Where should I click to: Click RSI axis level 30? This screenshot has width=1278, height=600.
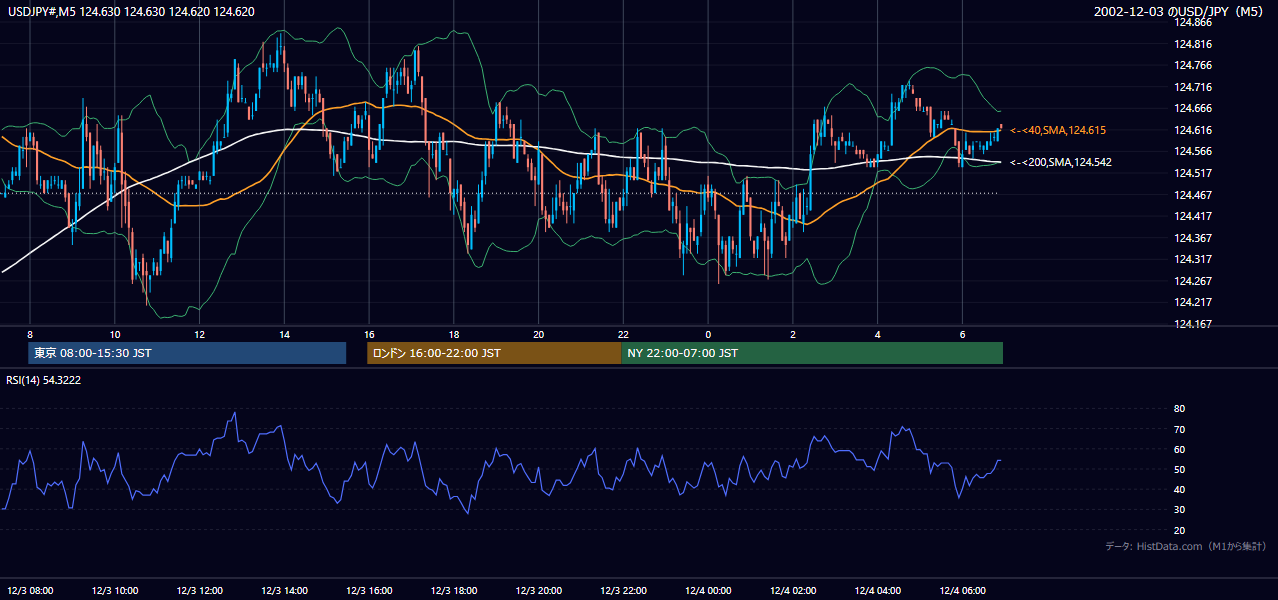(x=1180, y=510)
